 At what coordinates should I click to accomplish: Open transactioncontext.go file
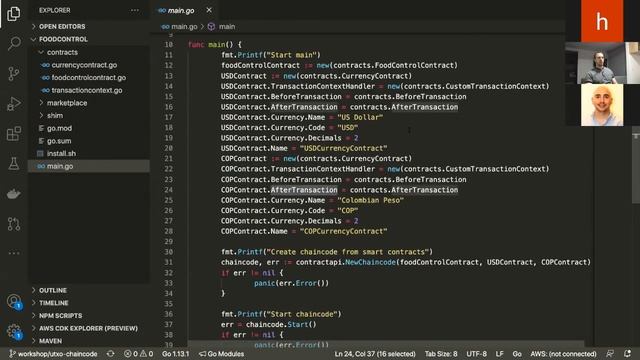tap(87, 90)
